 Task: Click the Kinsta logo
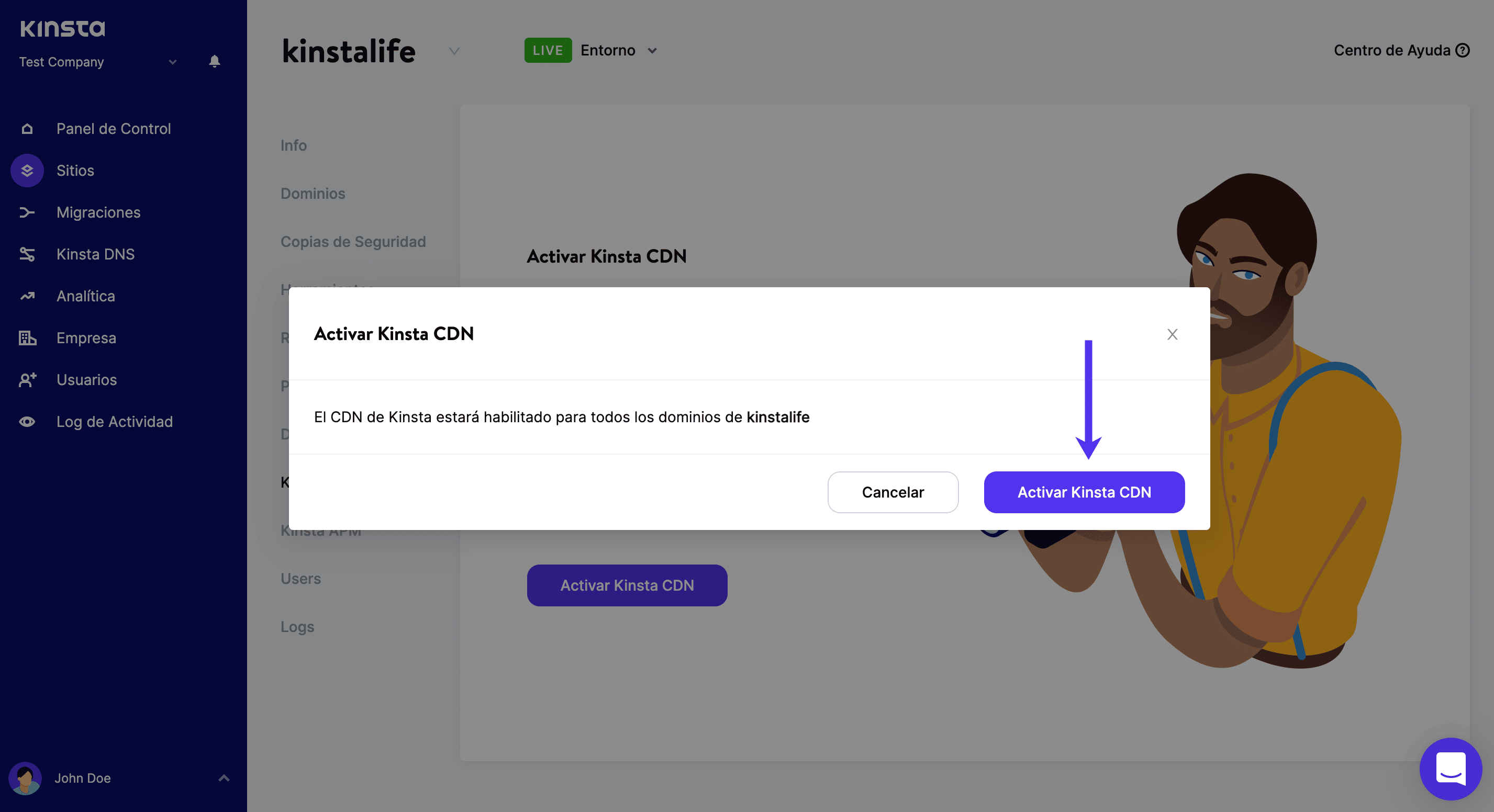[x=62, y=28]
